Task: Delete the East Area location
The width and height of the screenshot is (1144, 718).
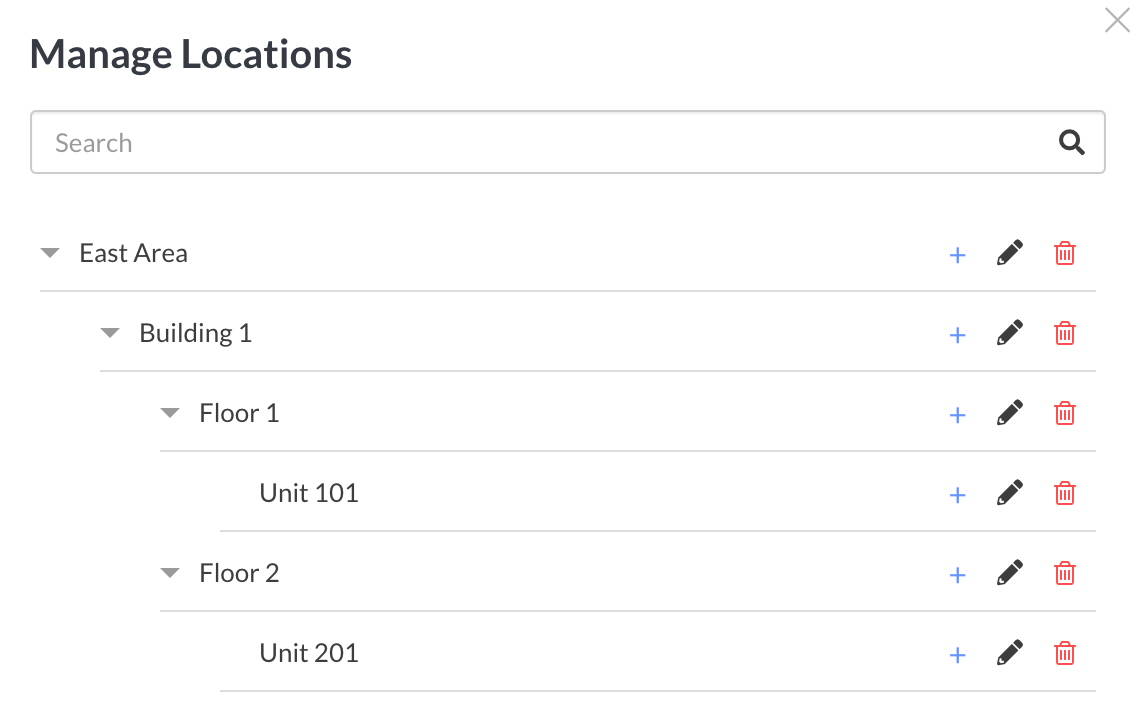Action: 1064,253
